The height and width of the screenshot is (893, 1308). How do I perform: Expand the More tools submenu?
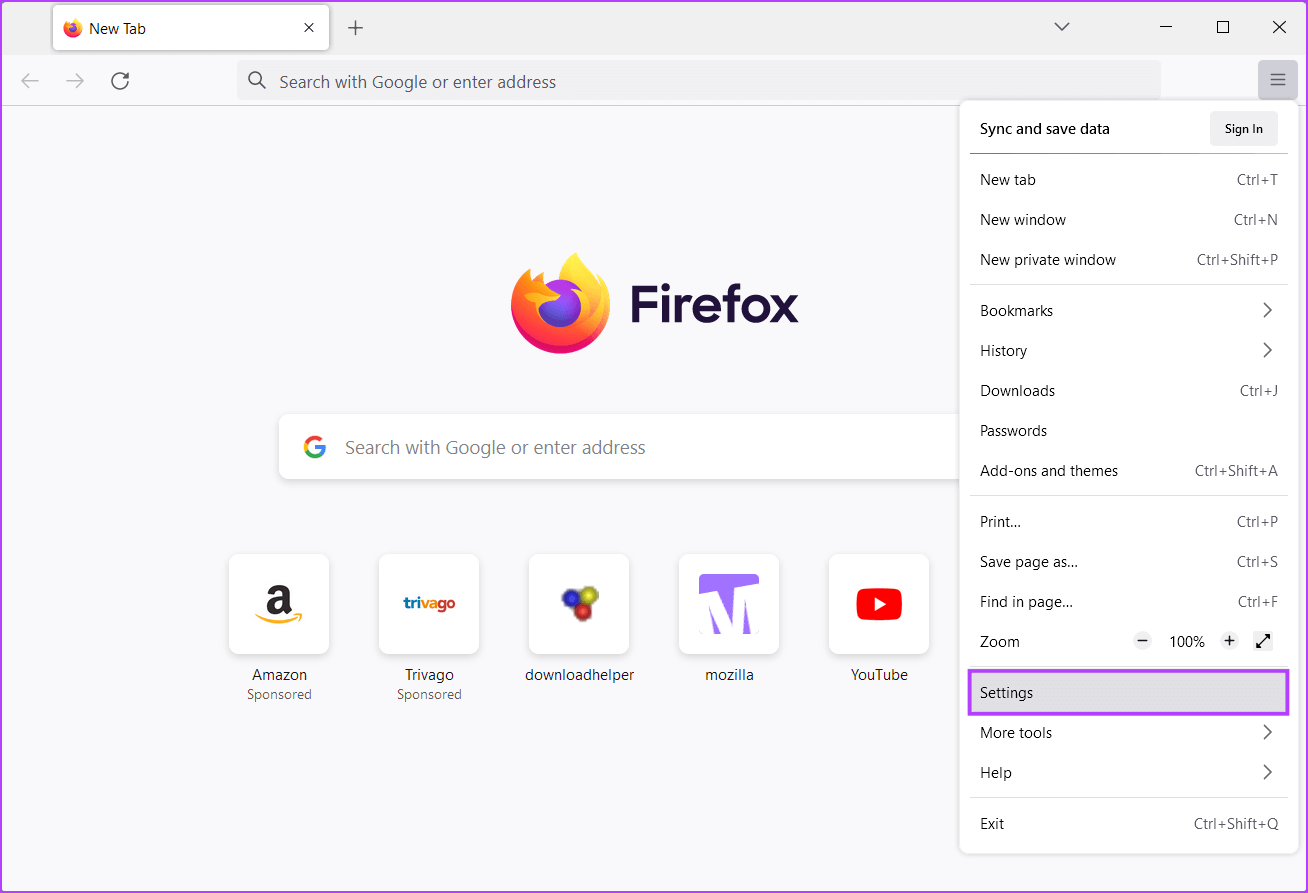(1129, 733)
